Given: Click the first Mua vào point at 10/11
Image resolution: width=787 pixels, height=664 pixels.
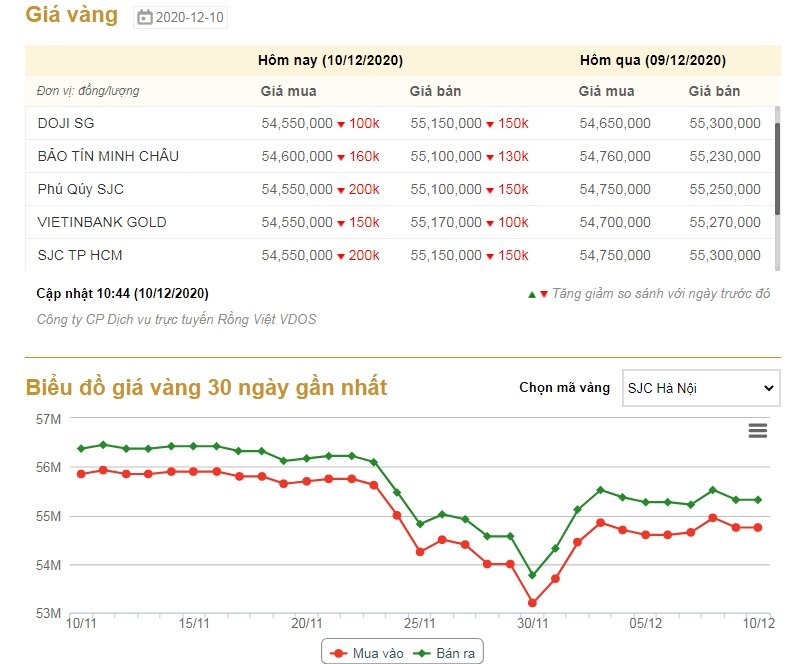Looking at the screenshot, I should [x=81, y=474].
